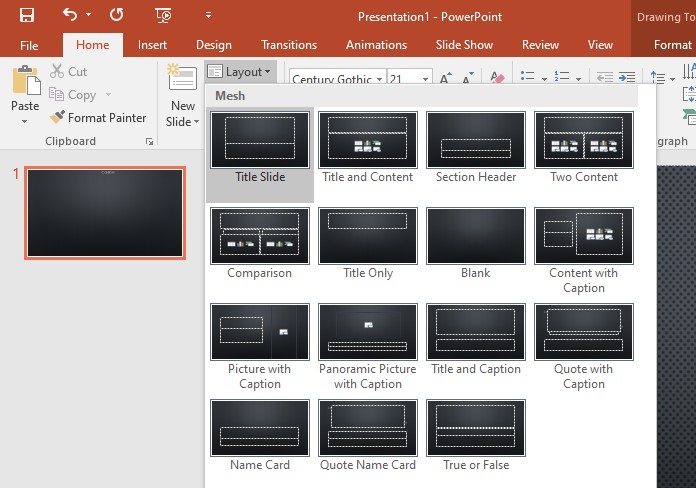Click the Cut button

[x=68, y=71]
